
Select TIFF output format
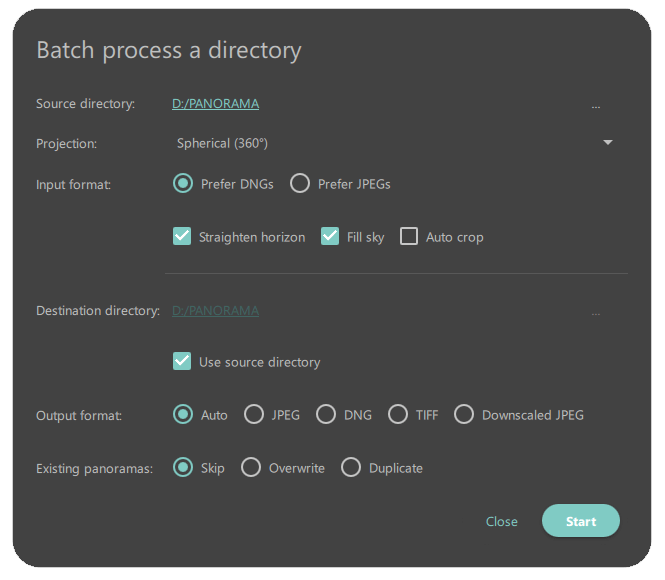[398, 414]
